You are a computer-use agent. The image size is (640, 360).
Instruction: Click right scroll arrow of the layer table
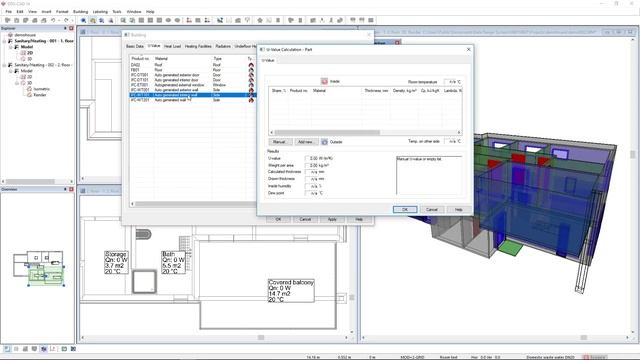point(459,132)
